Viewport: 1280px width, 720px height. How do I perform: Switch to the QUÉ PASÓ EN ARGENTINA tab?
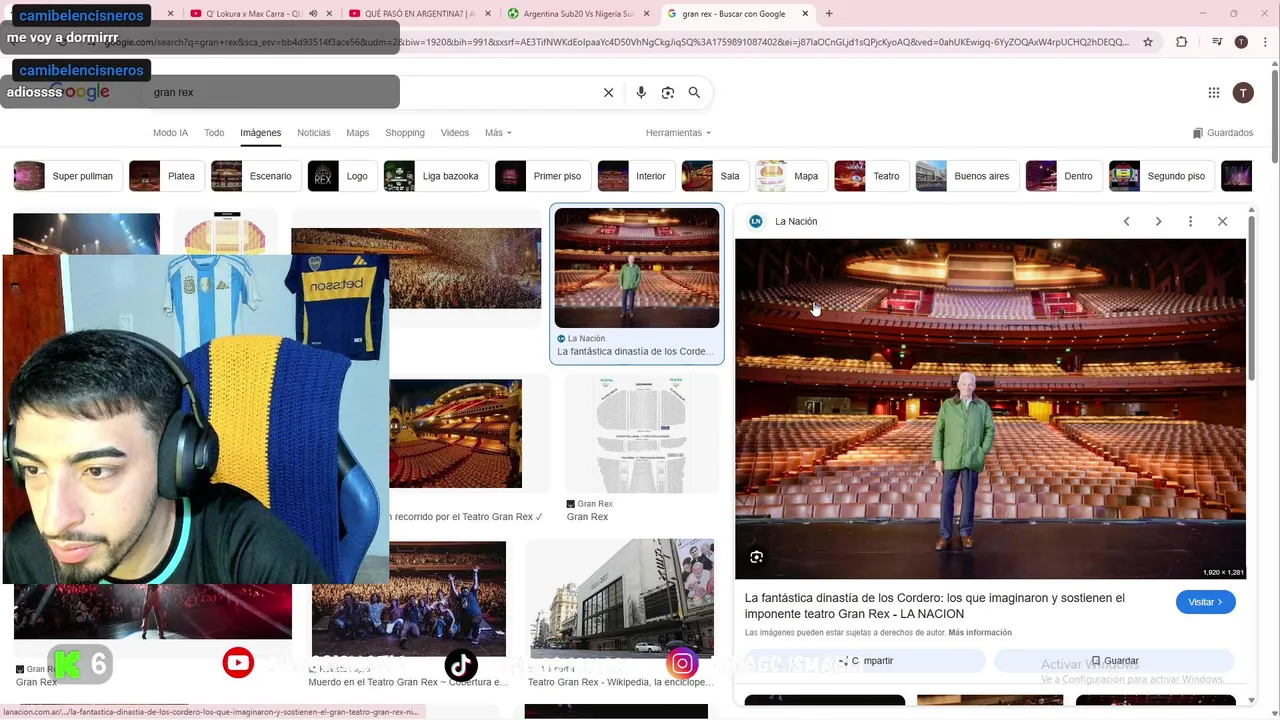(x=414, y=14)
